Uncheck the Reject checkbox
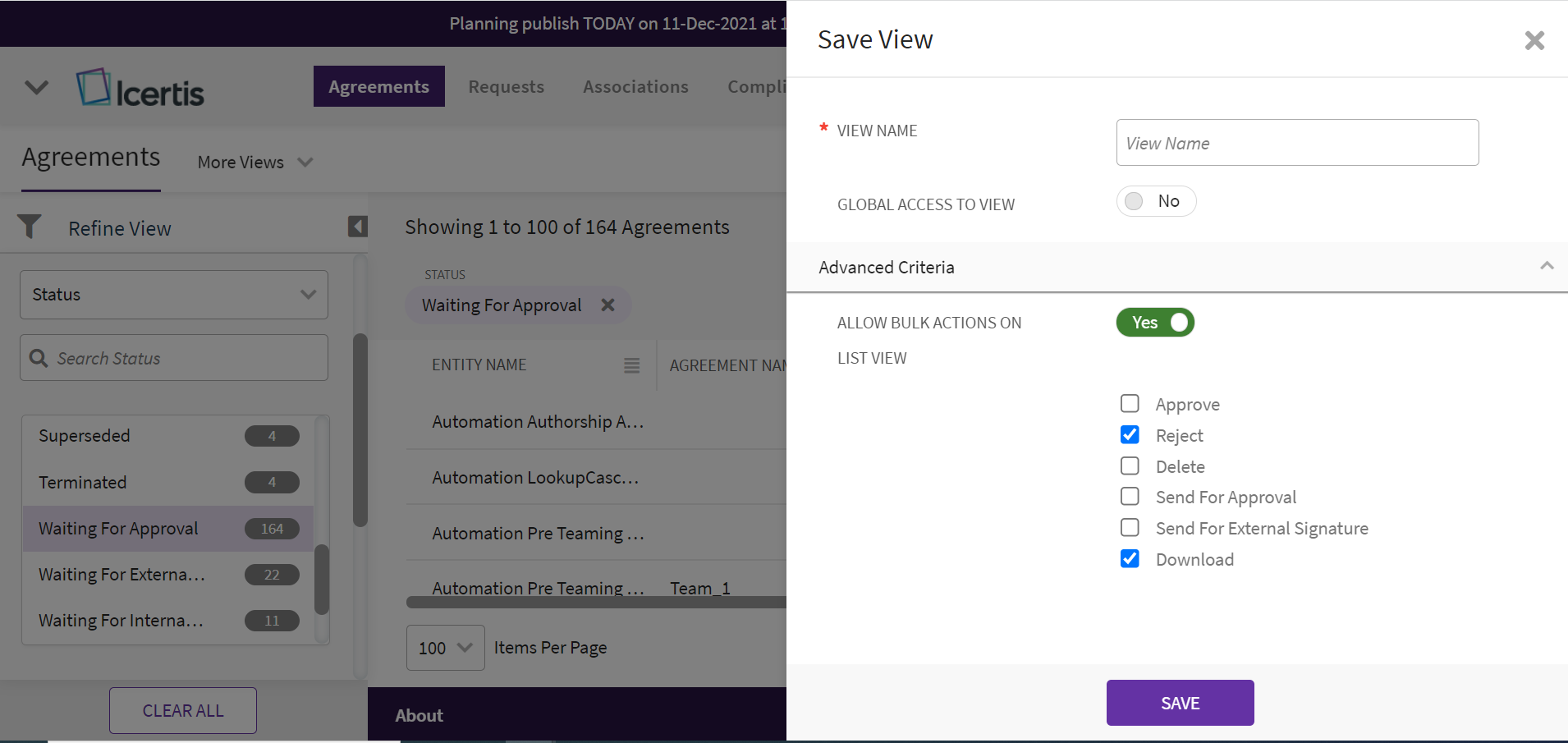Image resolution: width=1568 pixels, height=743 pixels. pos(1130,435)
